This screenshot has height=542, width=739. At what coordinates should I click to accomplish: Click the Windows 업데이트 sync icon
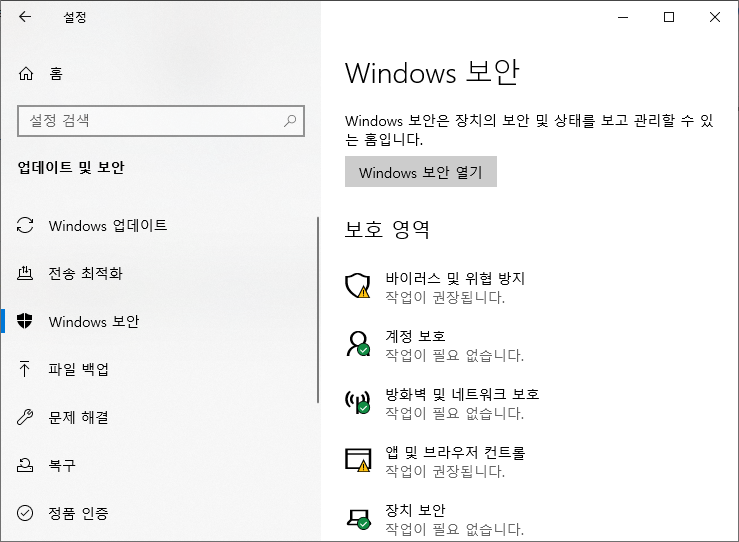click(25, 225)
